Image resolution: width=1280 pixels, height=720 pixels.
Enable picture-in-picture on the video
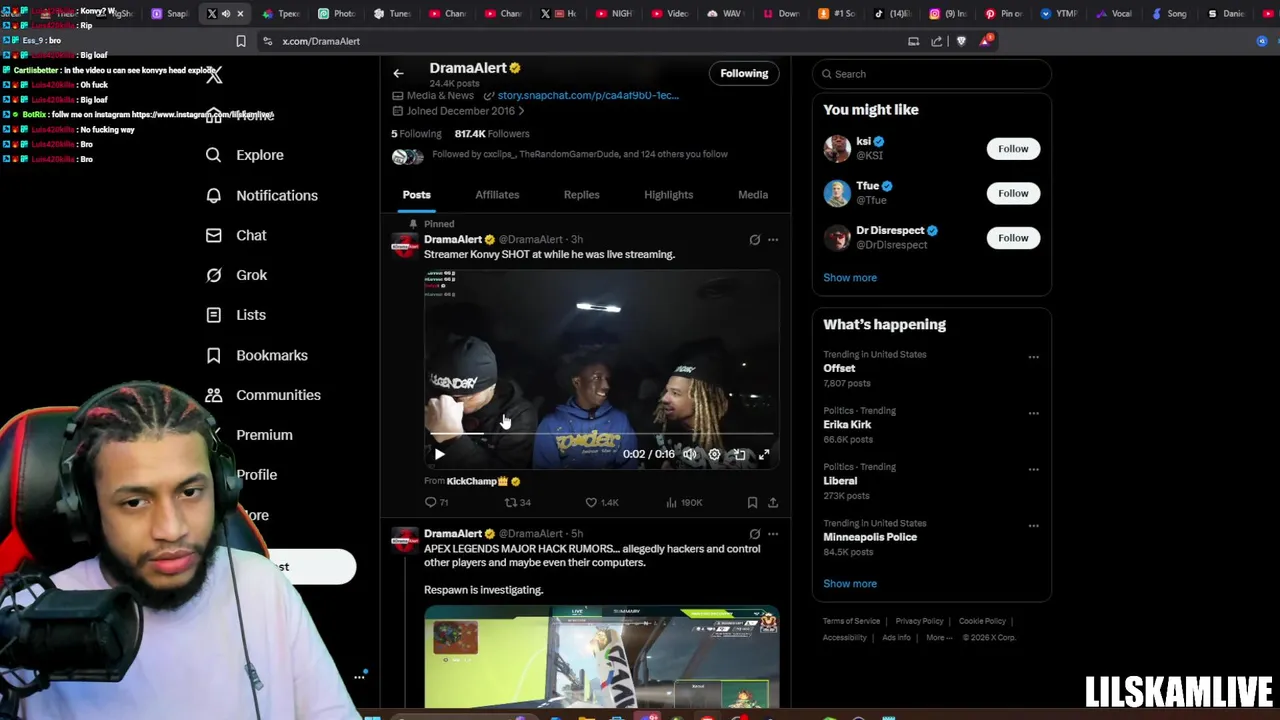[x=739, y=454]
